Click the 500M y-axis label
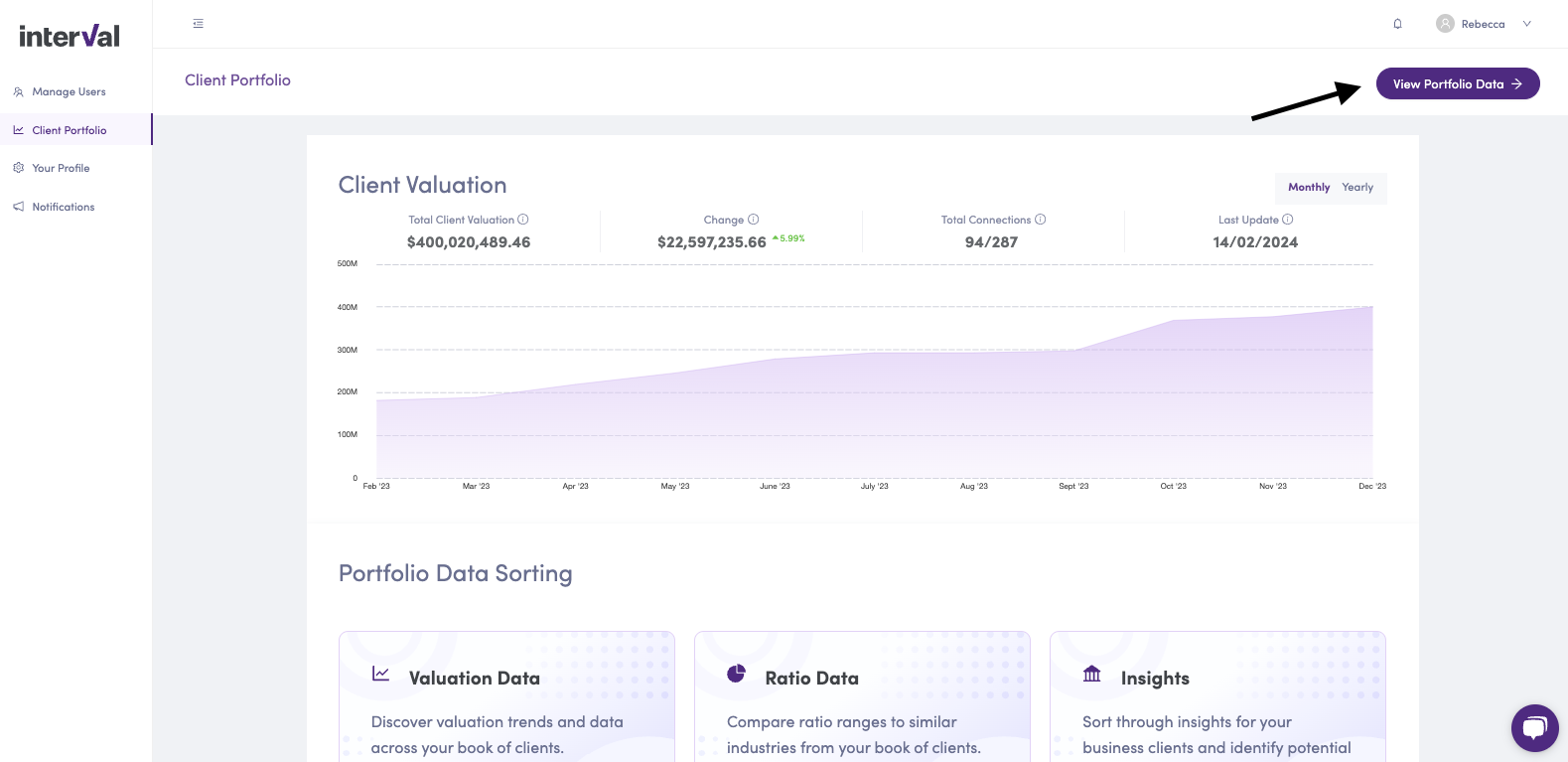The height and width of the screenshot is (762, 1568). [348, 264]
